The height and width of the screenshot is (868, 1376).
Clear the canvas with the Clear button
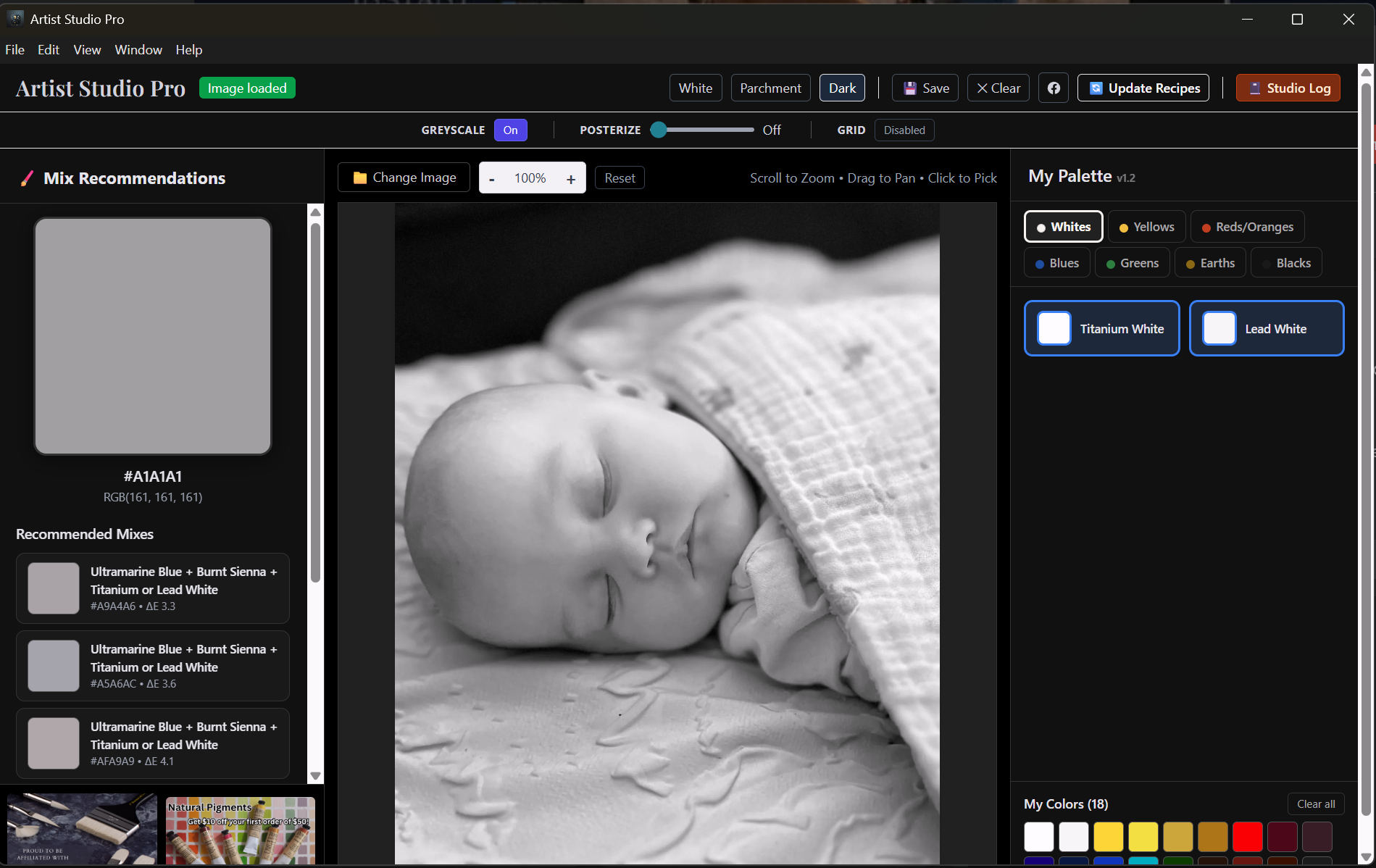tap(998, 88)
